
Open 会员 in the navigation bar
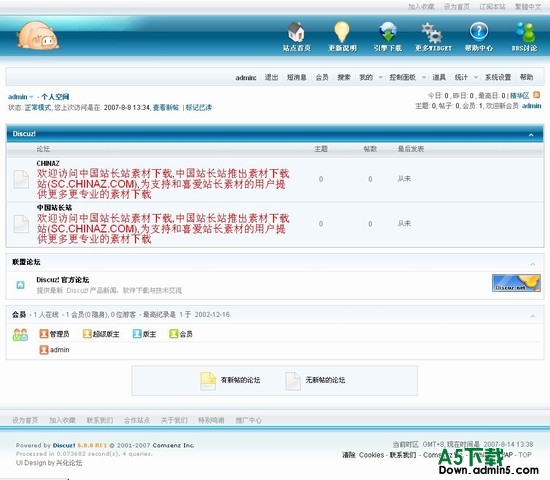[322, 77]
